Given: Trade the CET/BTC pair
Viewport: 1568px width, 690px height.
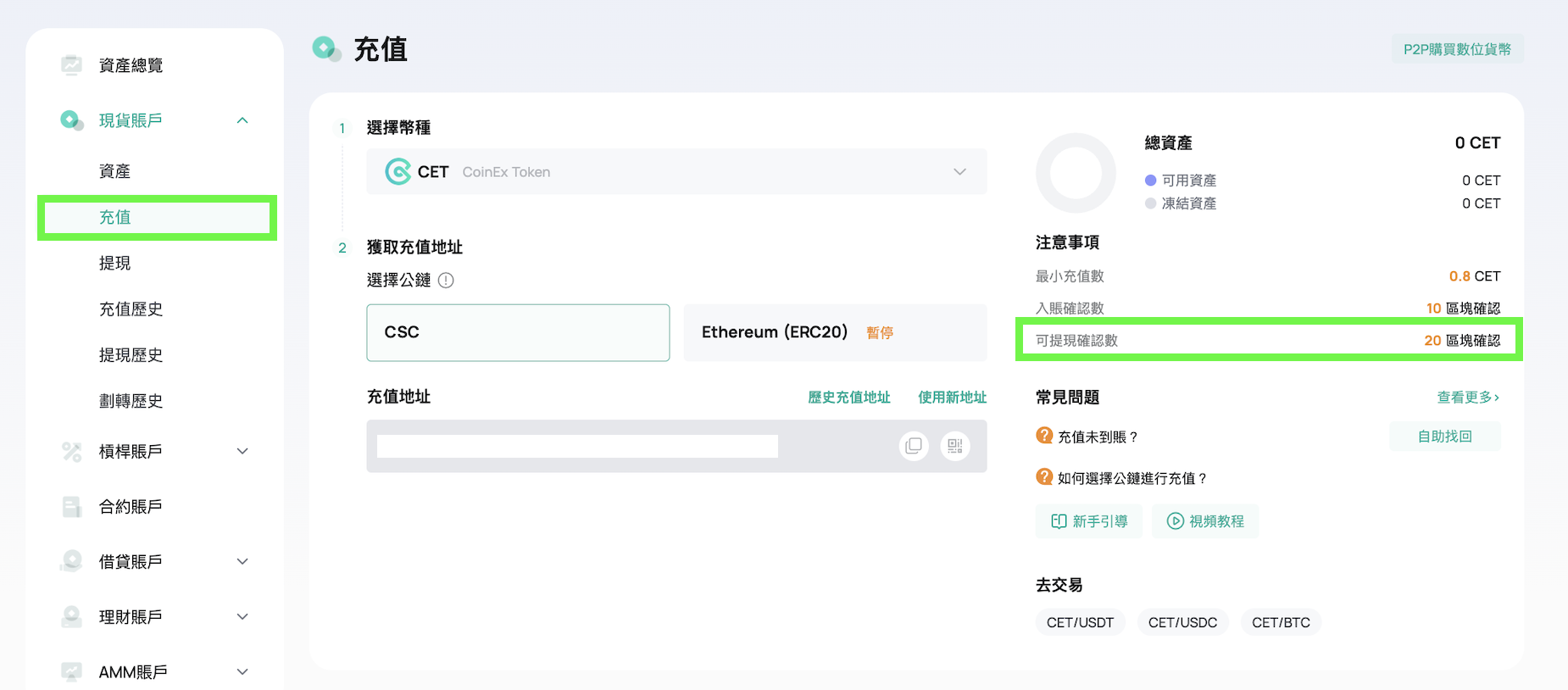Looking at the screenshot, I should (x=1282, y=622).
